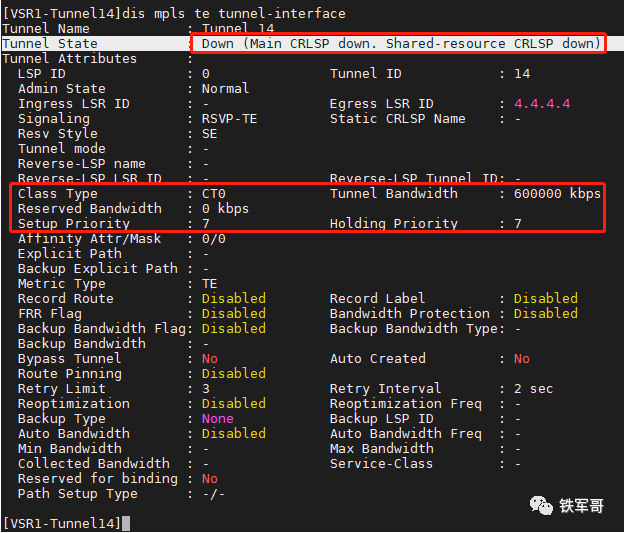Select the 'Backup Bandwidth Type' label
The image size is (624, 533).
tap(414, 329)
